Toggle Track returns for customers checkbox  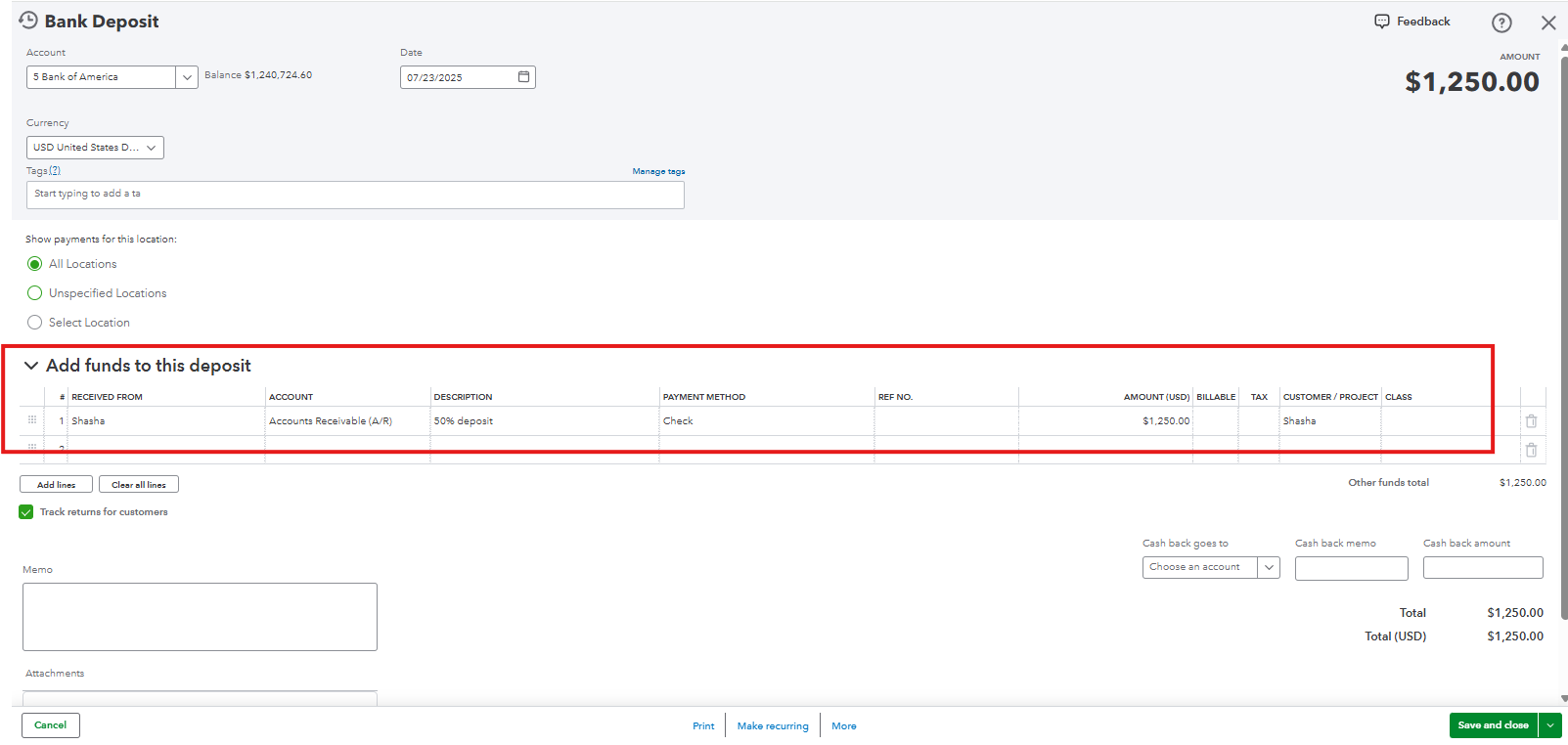click(x=26, y=512)
